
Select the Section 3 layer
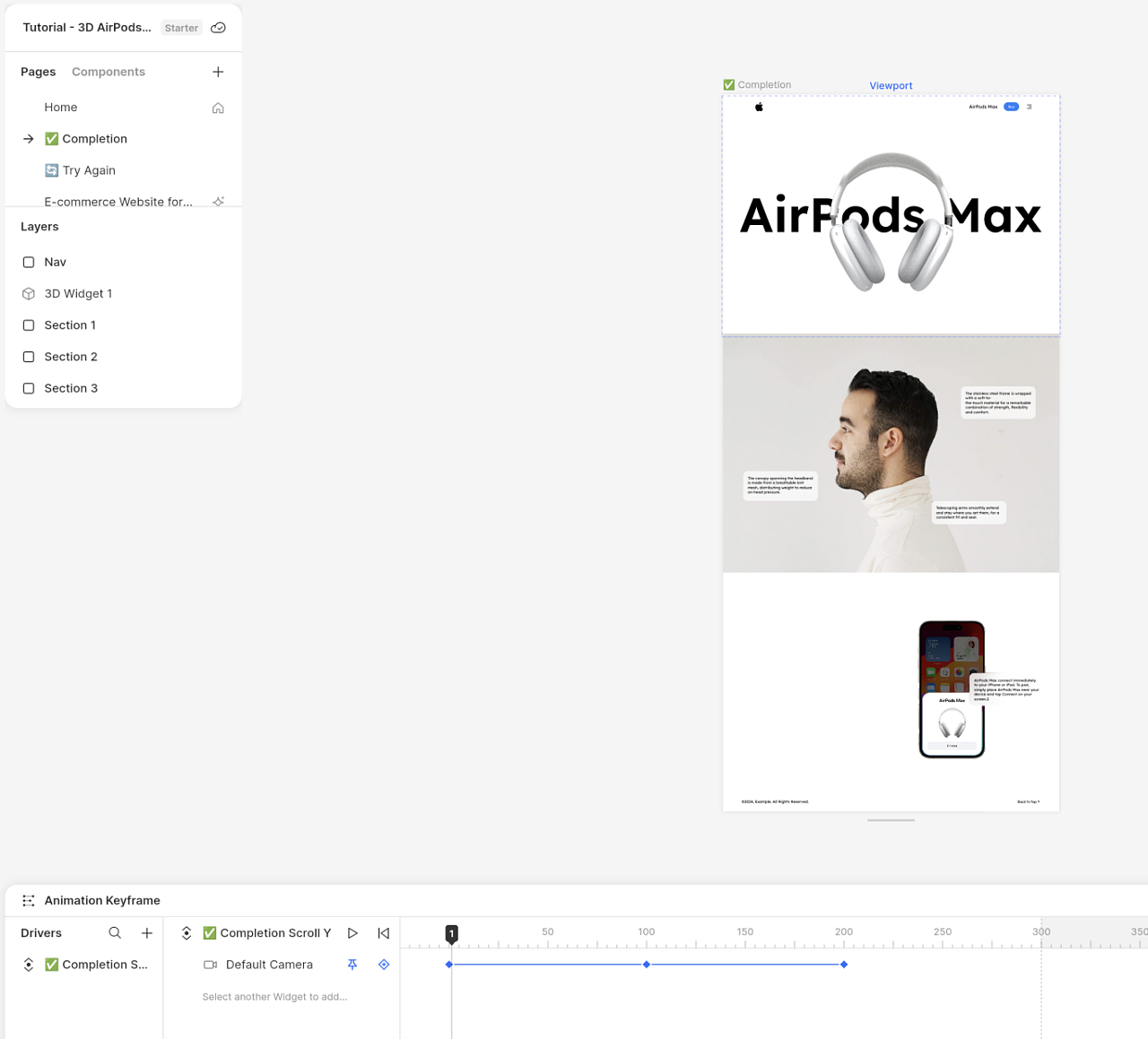[x=71, y=388]
